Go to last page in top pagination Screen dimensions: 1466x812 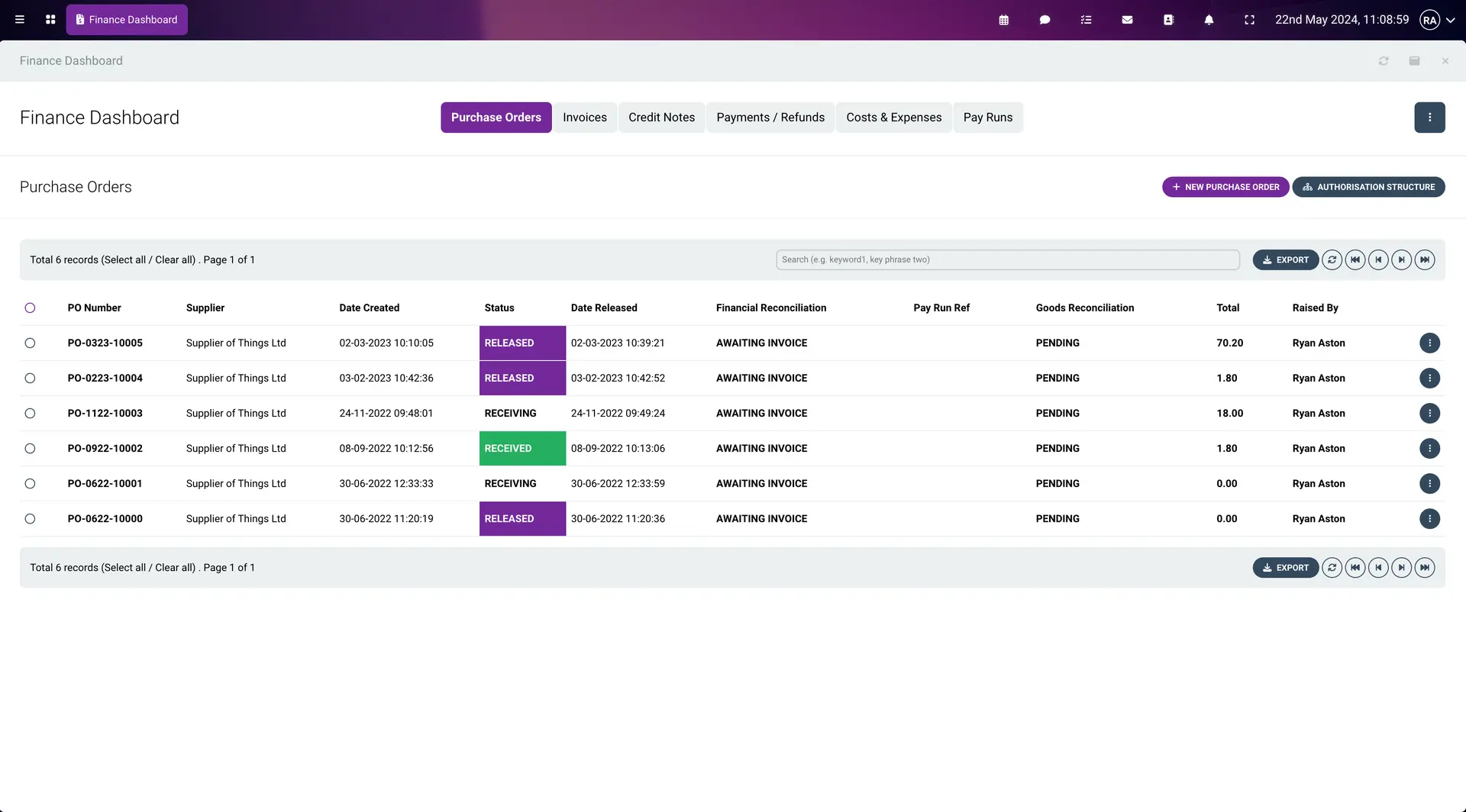click(1424, 259)
